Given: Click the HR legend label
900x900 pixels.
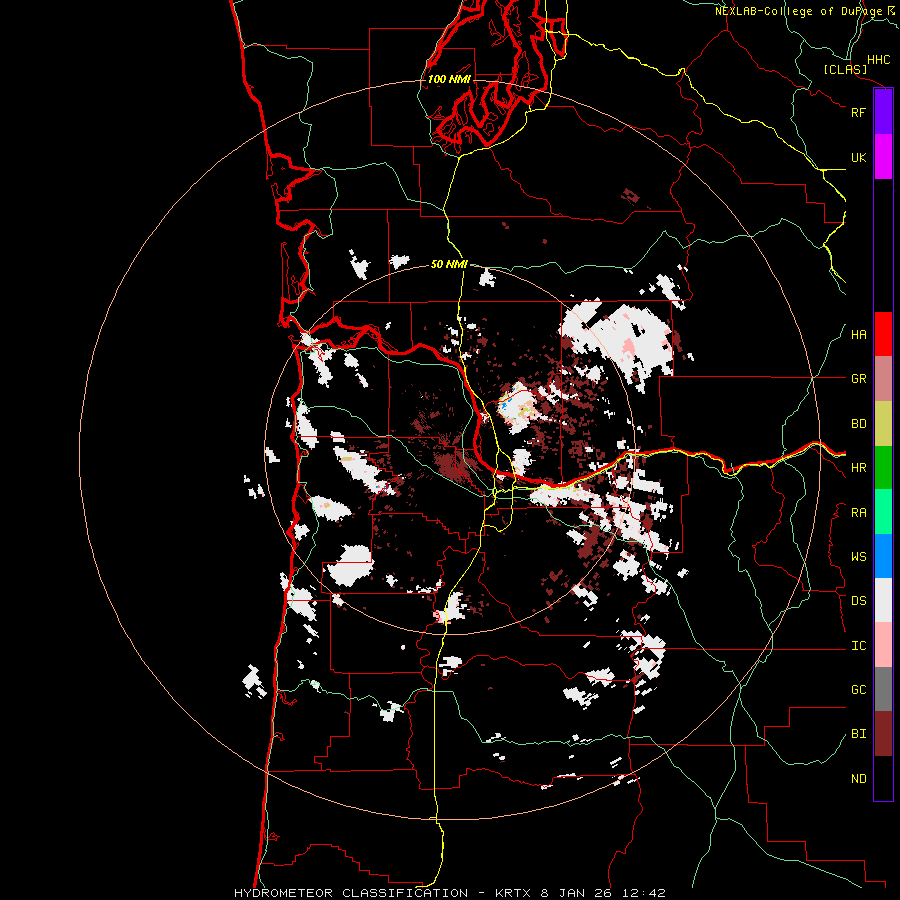Looking at the screenshot, I should (859, 468).
